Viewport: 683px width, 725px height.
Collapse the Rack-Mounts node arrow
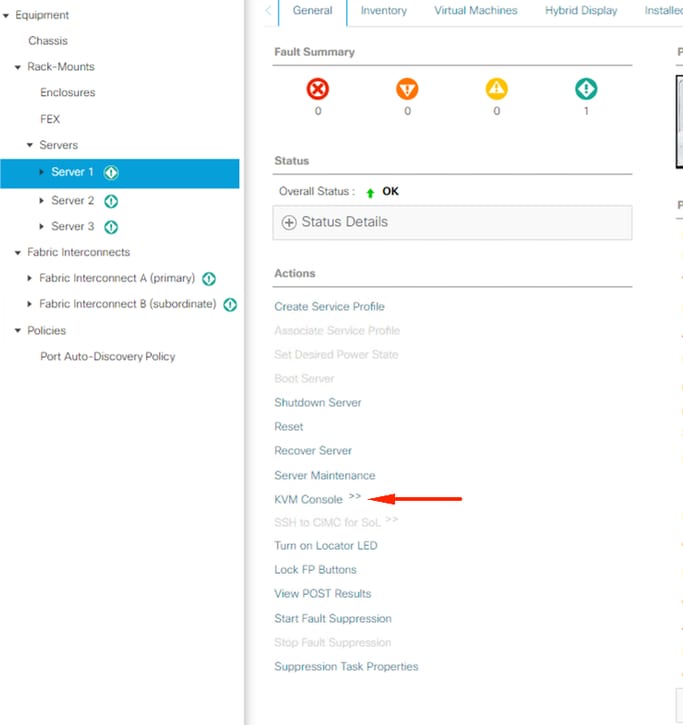click(18, 68)
